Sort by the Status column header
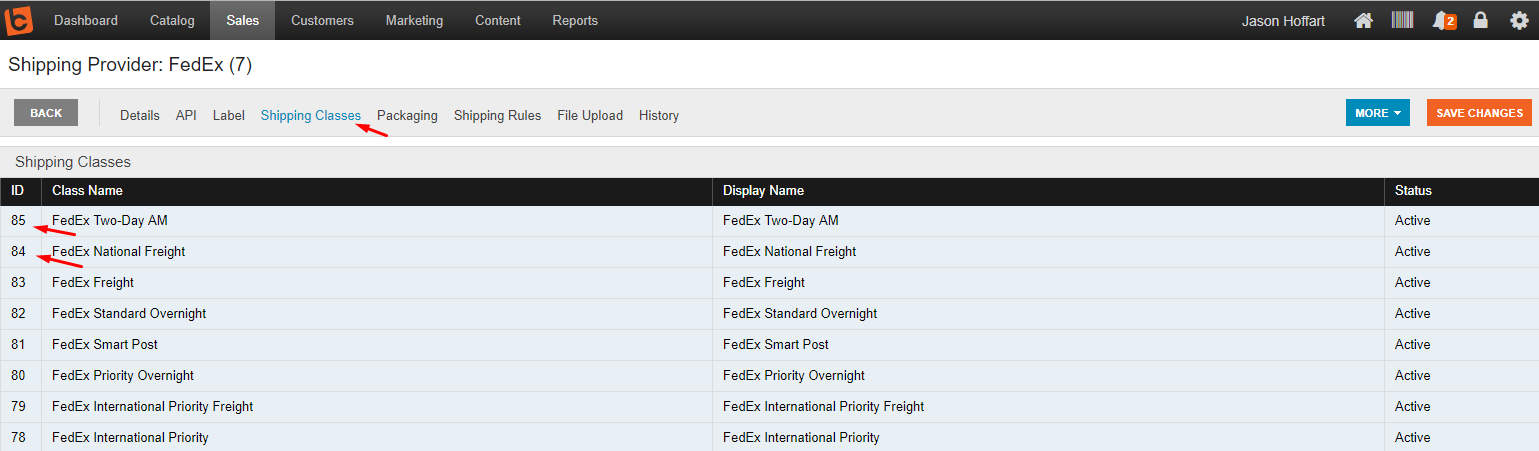The height and width of the screenshot is (451, 1539). click(1413, 191)
